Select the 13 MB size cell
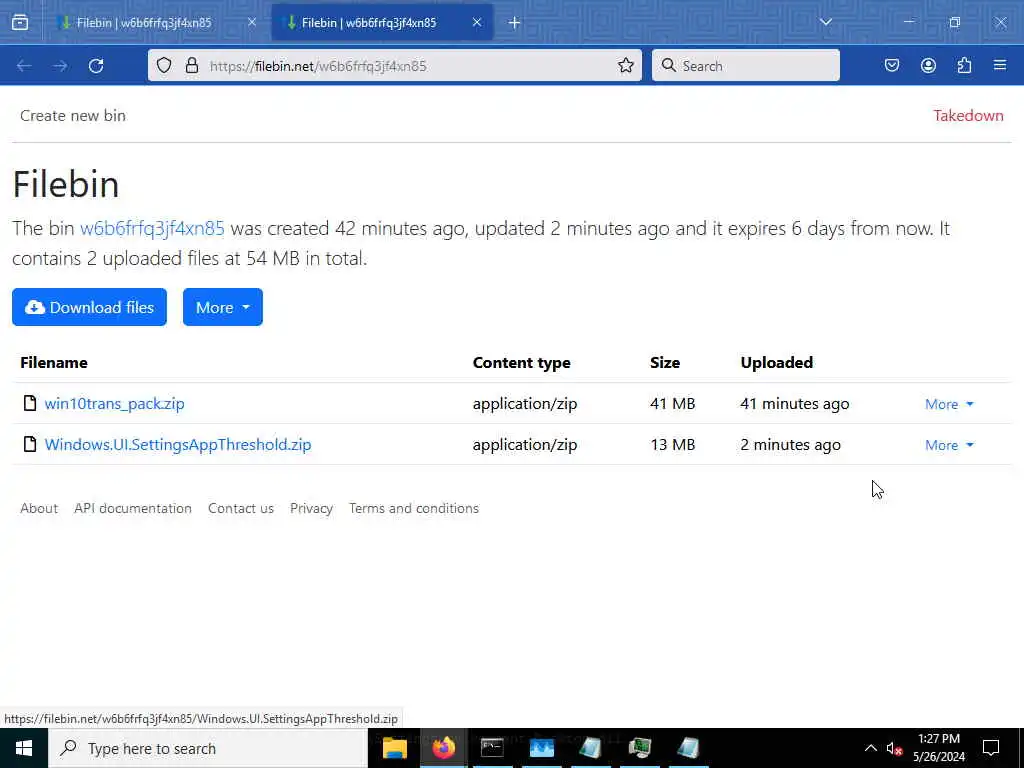This screenshot has height=768, width=1024. pos(673,445)
